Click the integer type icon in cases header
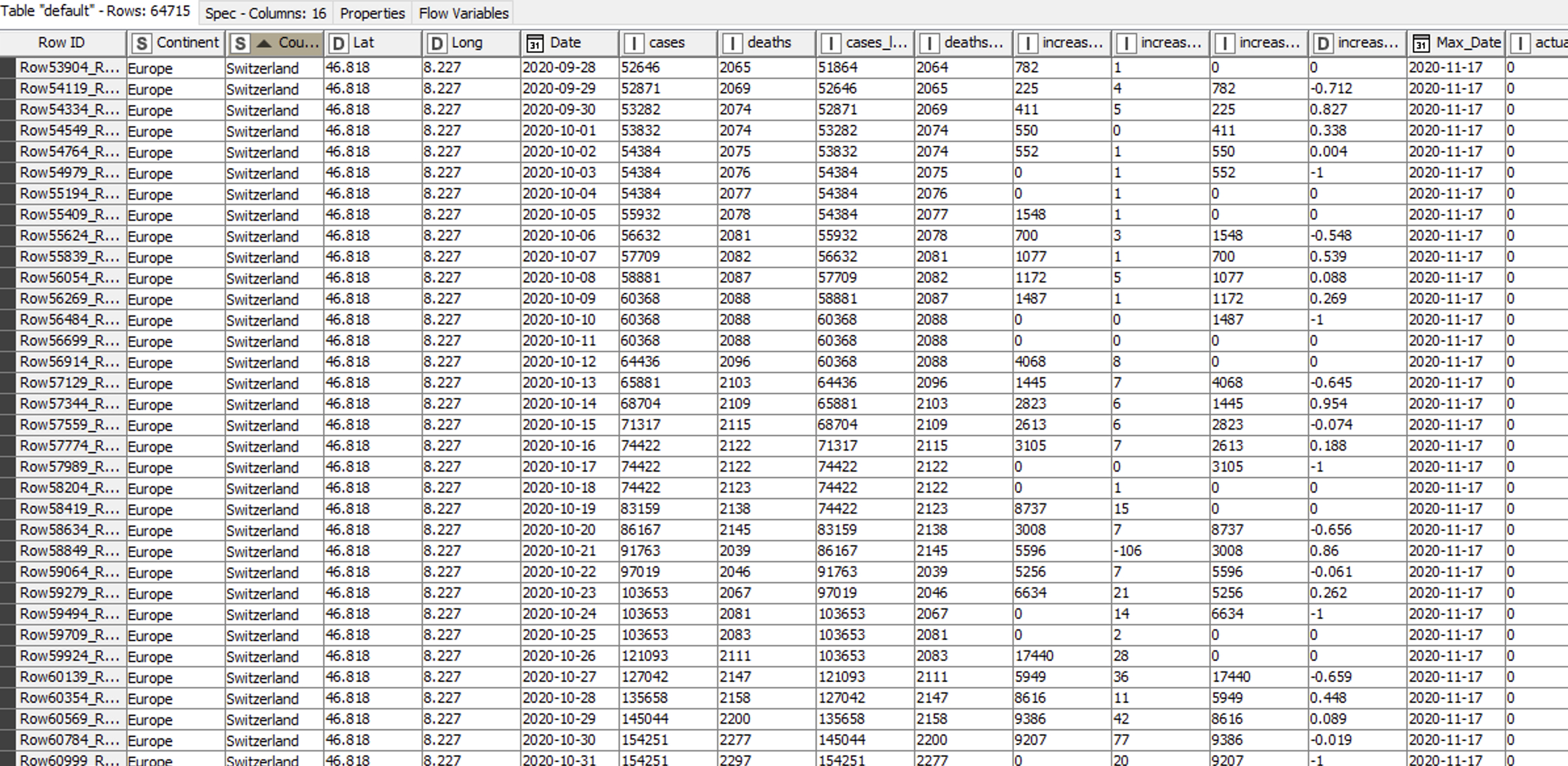This screenshot has height=766, width=1568. click(x=634, y=43)
